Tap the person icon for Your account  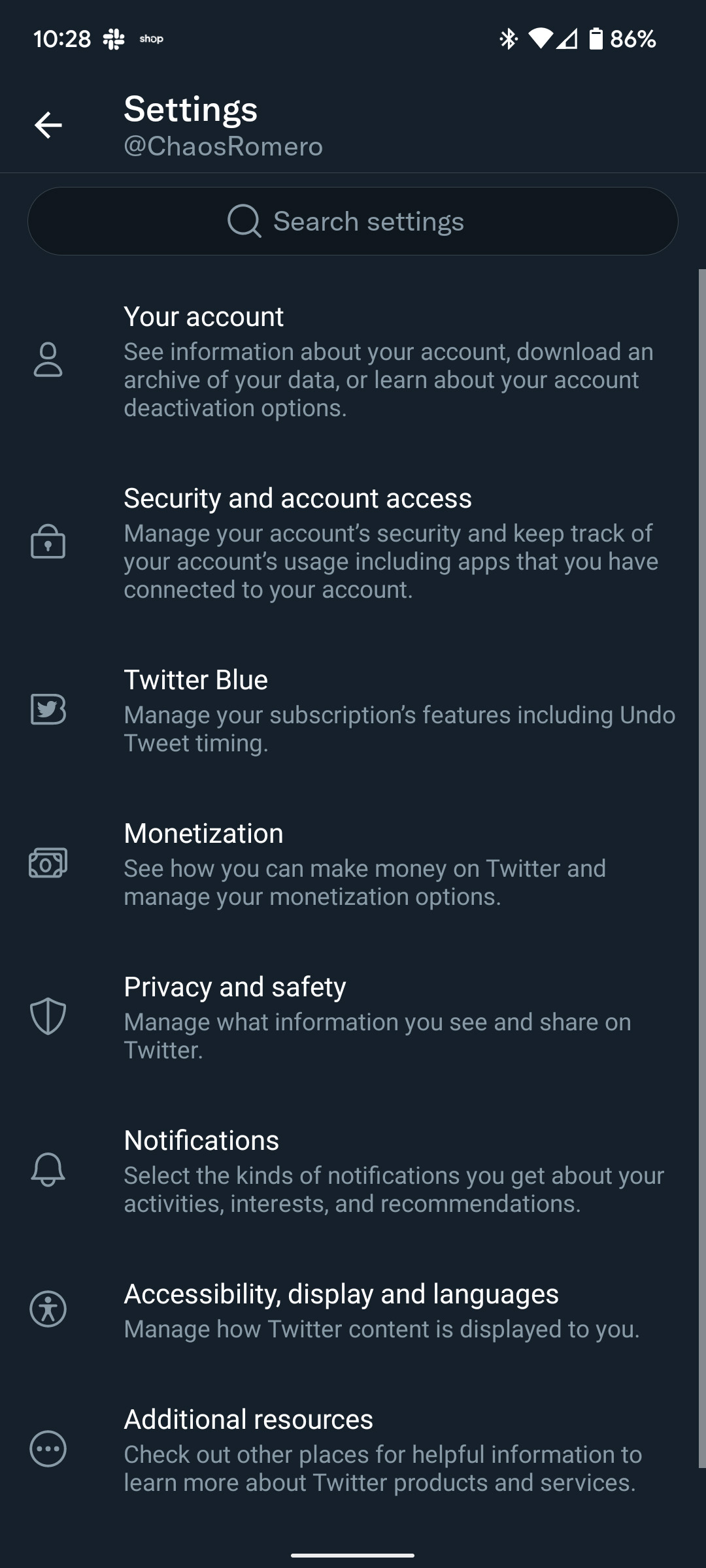click(48, 360)
